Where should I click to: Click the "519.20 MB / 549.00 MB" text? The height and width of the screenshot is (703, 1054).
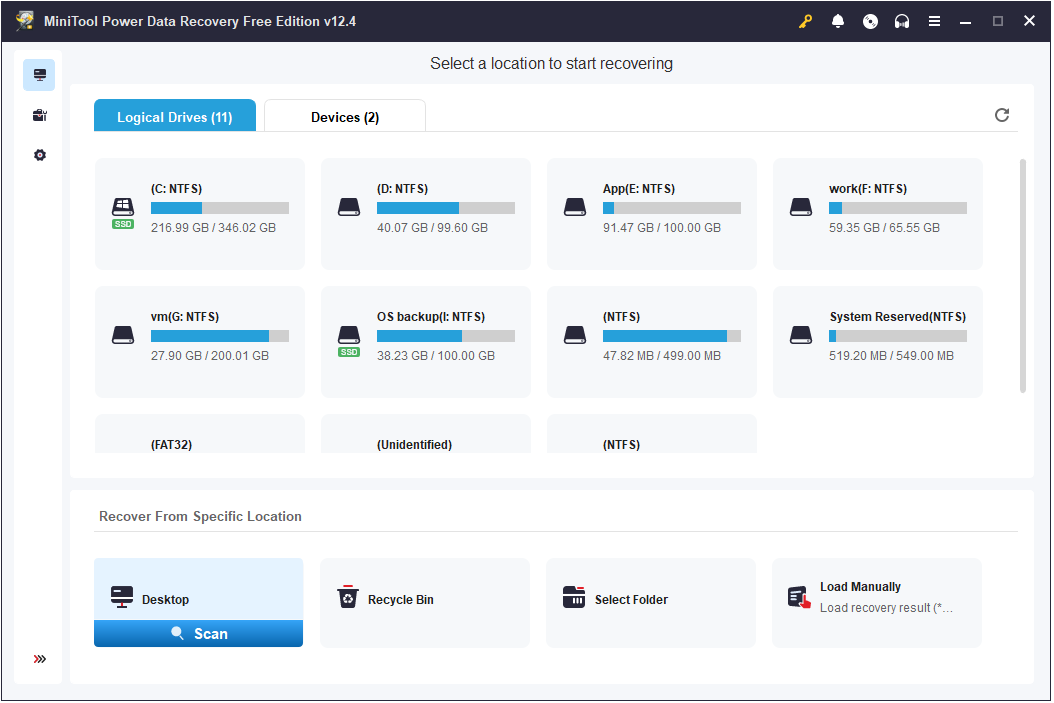coord(891,356)
